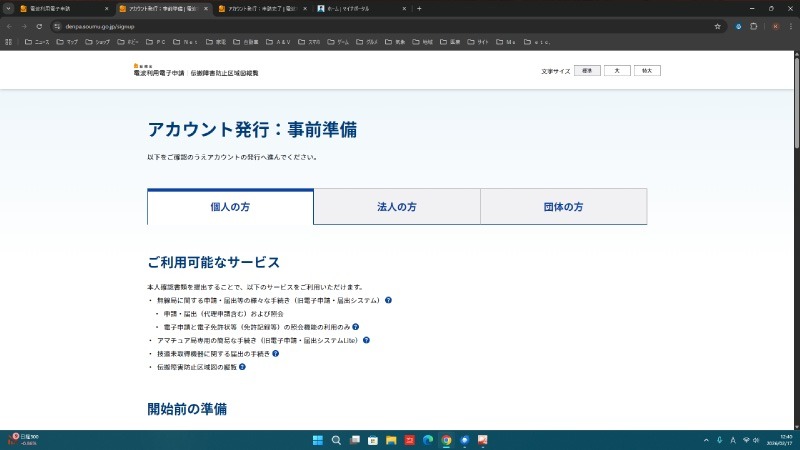The image size is (800, 450).
Task: Click help icon next to 照会機能の利用のみ
Action: [355, 327]
